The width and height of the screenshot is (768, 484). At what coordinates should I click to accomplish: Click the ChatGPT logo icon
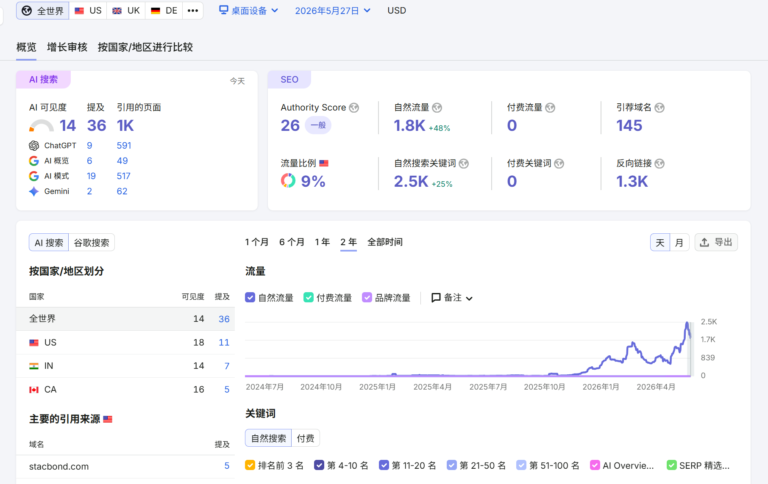click(34, 145)
